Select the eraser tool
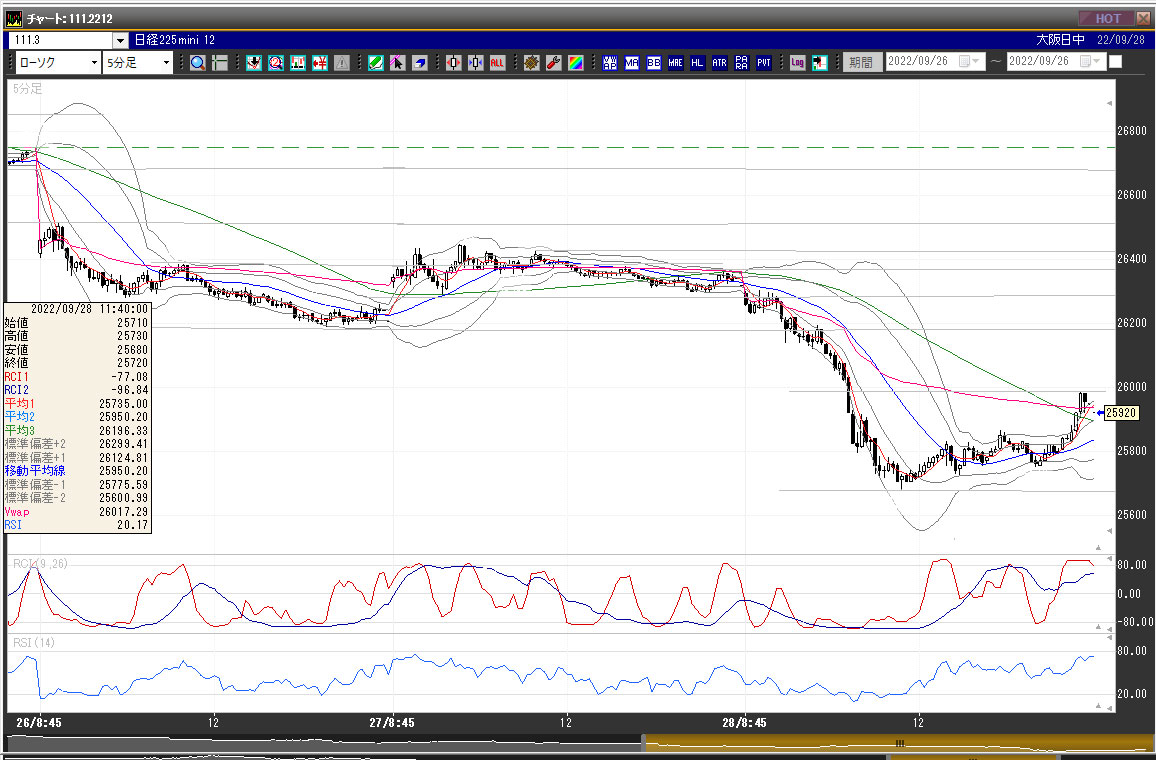Image resolution: width=1156 pixels, height=760 pixels. pos(419,63)
